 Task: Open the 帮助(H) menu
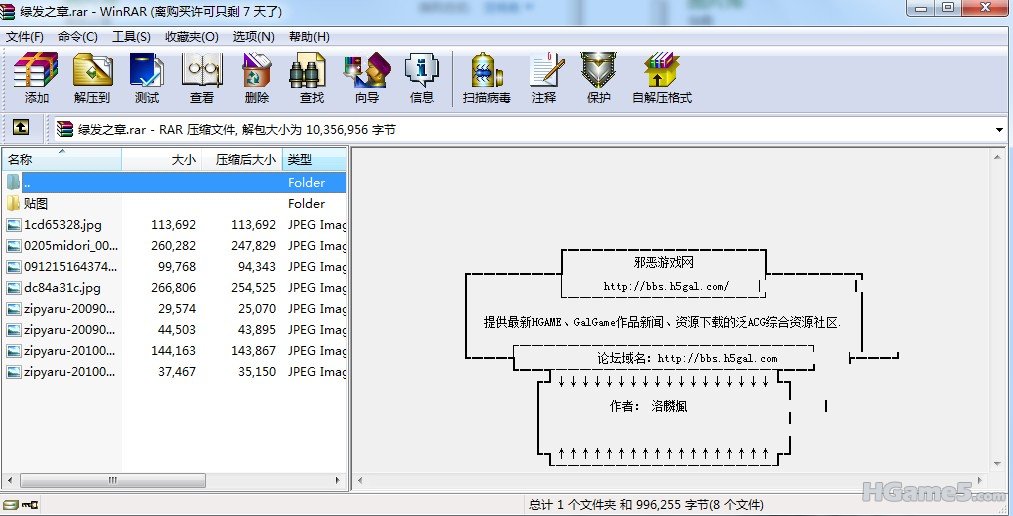pyautogui.click(x=309, y=37)
